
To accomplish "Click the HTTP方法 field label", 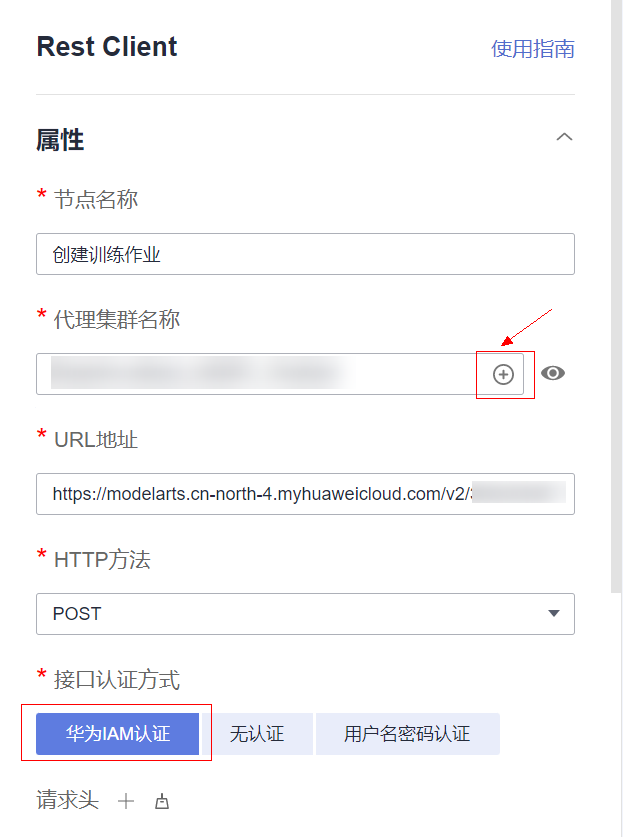I will point(102,560).
